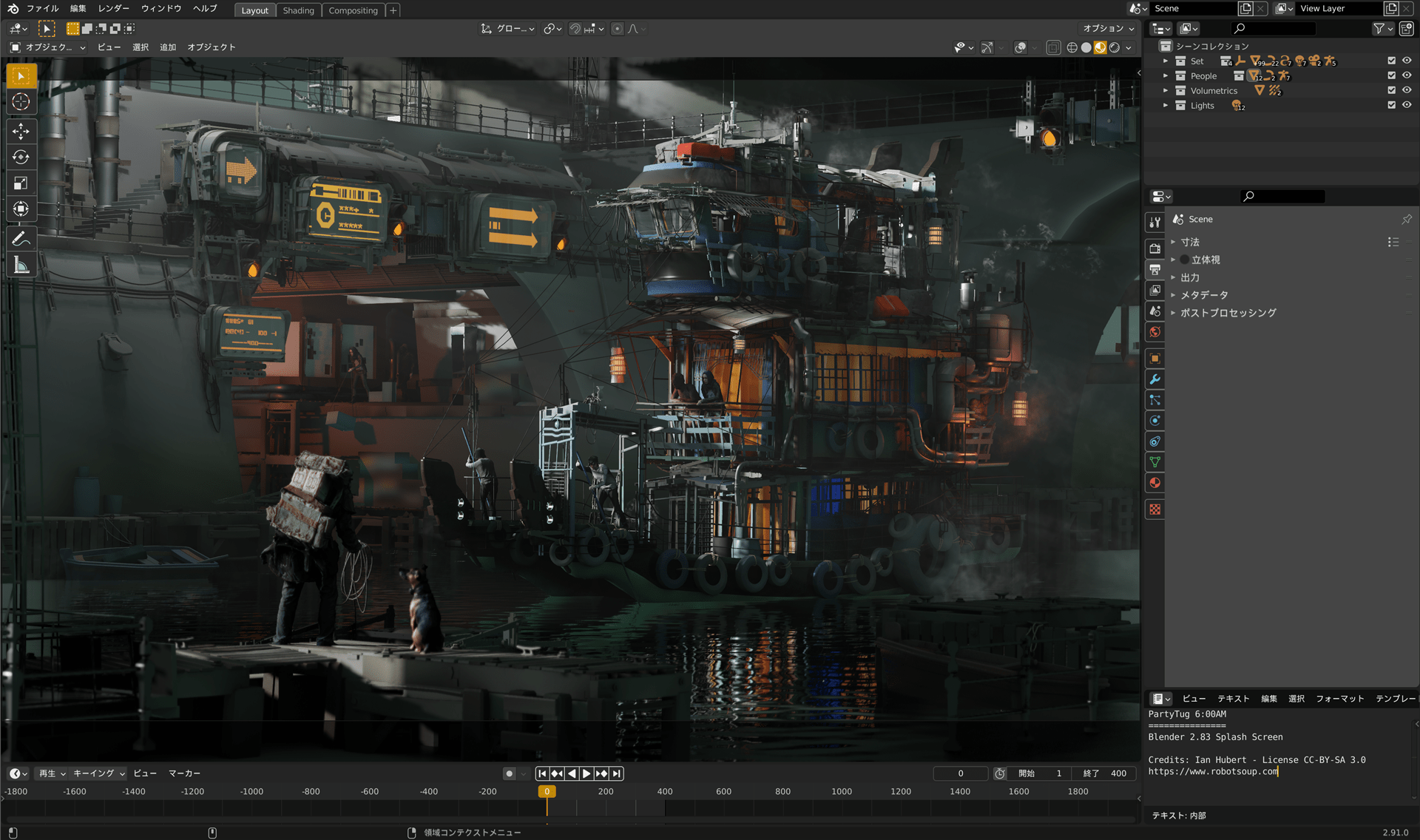Open the レンダー menu
The height and width of the screenshot is (840, 1420).
(113, 8)
